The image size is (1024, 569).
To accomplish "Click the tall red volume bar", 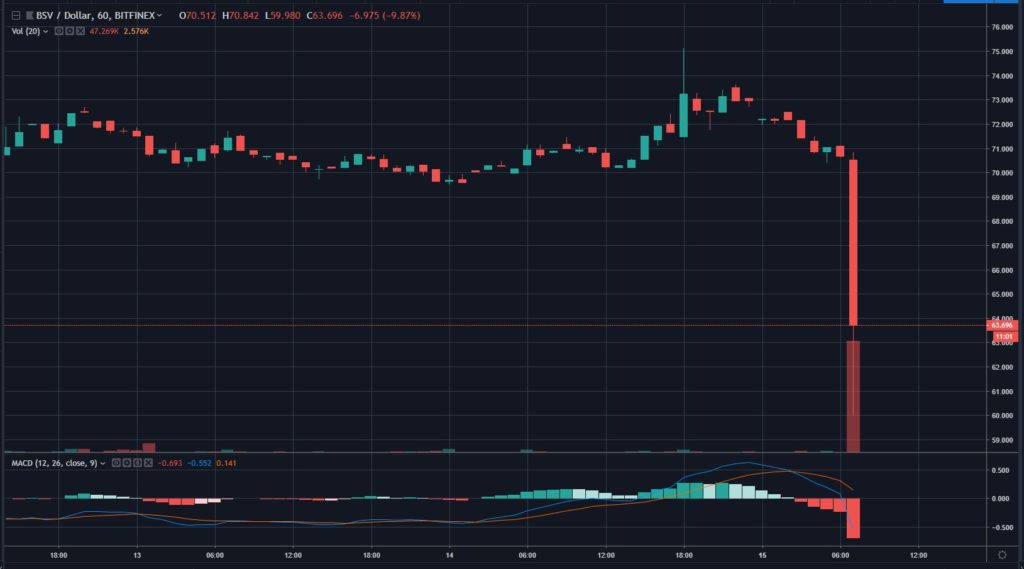I will point(853,395).
